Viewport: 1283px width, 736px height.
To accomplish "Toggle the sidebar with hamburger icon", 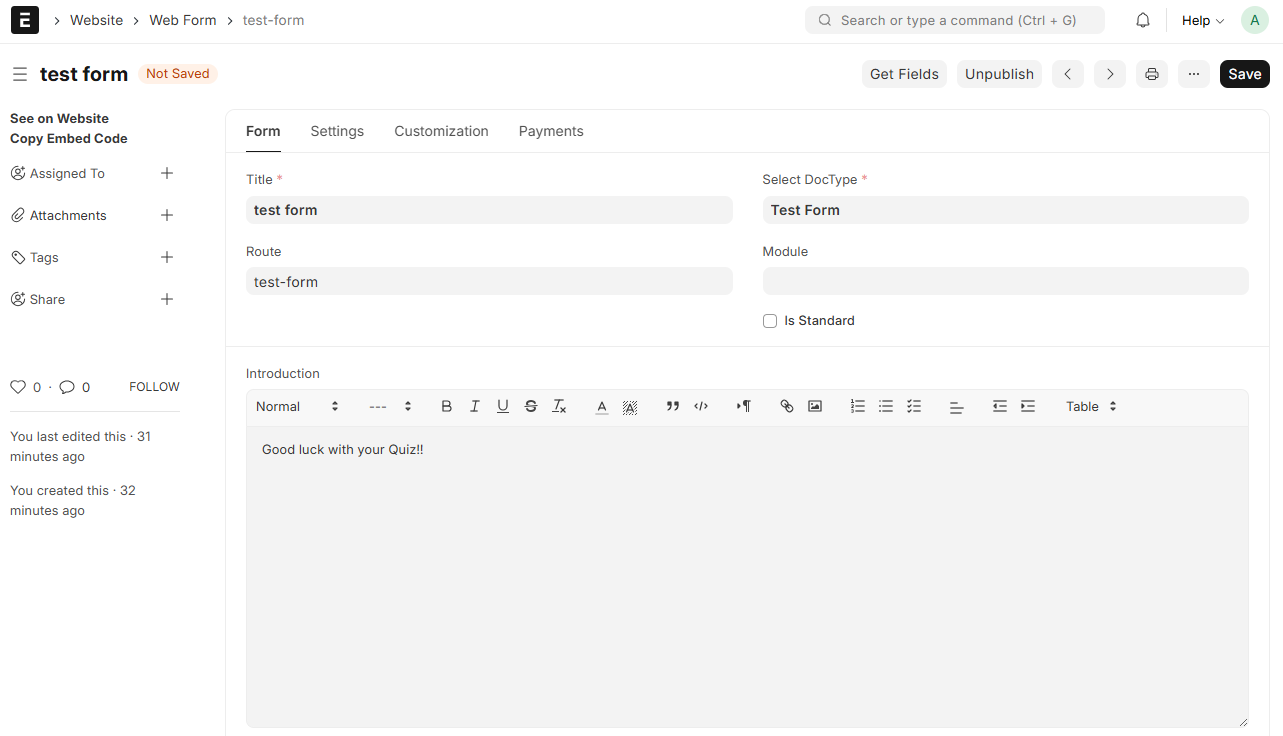I will [20, 74].
